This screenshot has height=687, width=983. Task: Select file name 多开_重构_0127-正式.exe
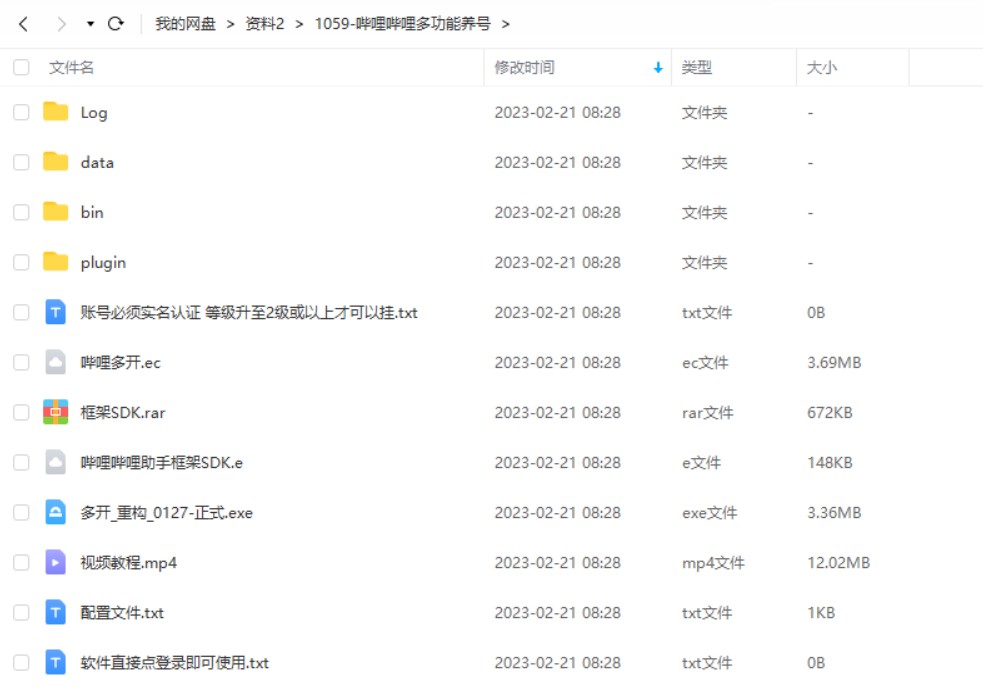[167, 513]
